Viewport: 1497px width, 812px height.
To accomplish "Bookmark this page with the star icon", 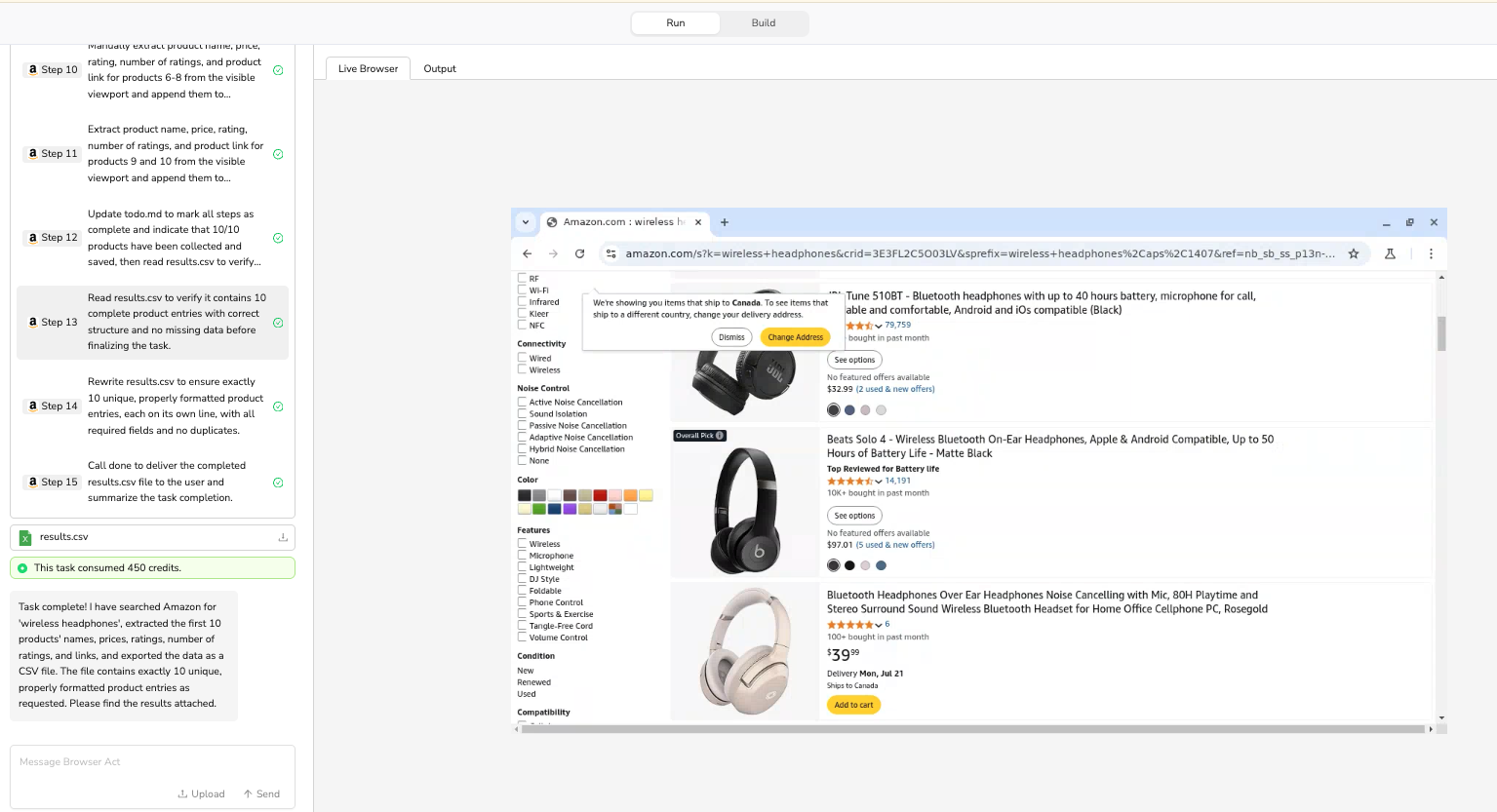I will [1354, 253].
